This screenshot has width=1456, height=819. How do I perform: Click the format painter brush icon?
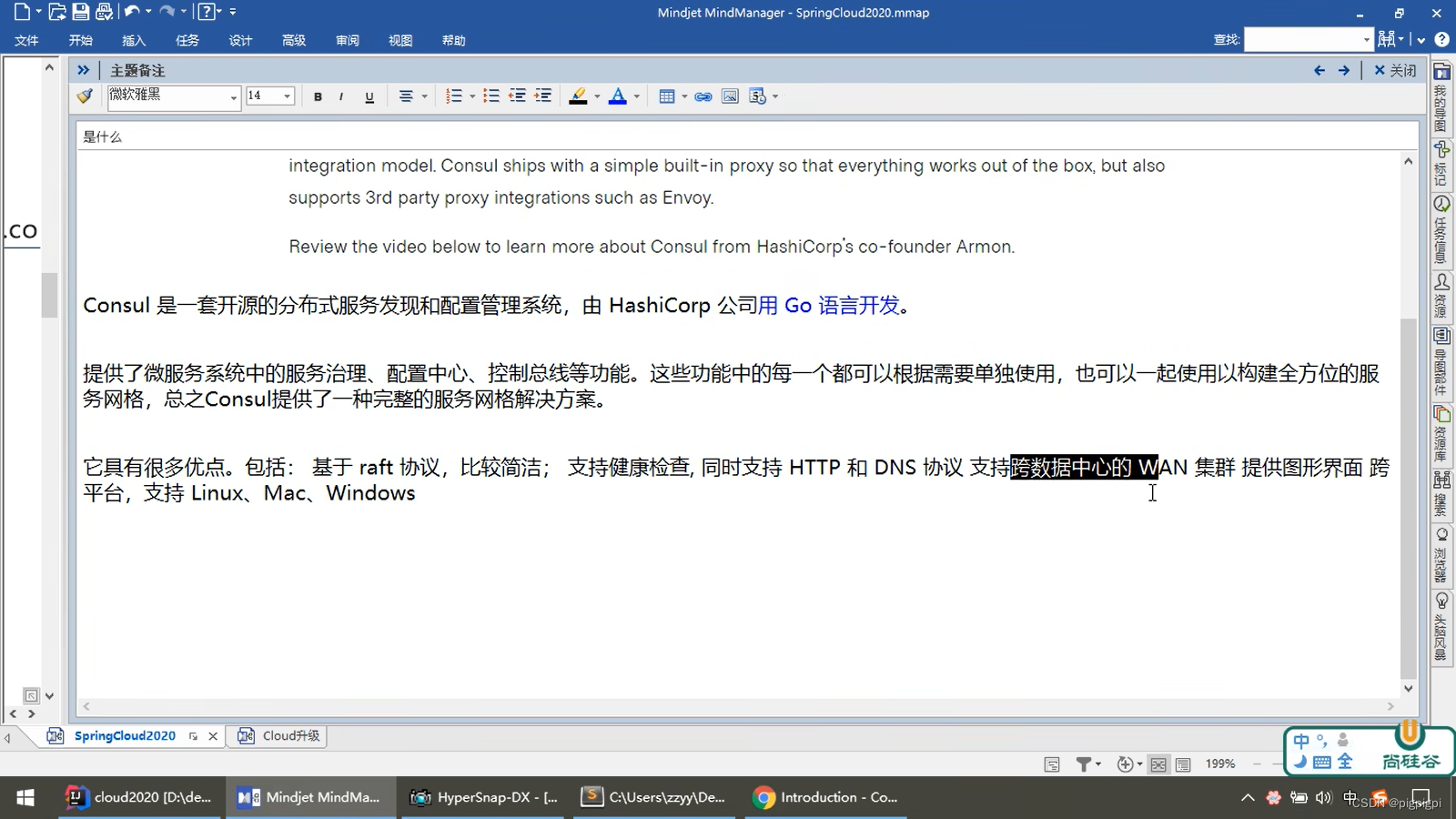(x=85, y=96)
